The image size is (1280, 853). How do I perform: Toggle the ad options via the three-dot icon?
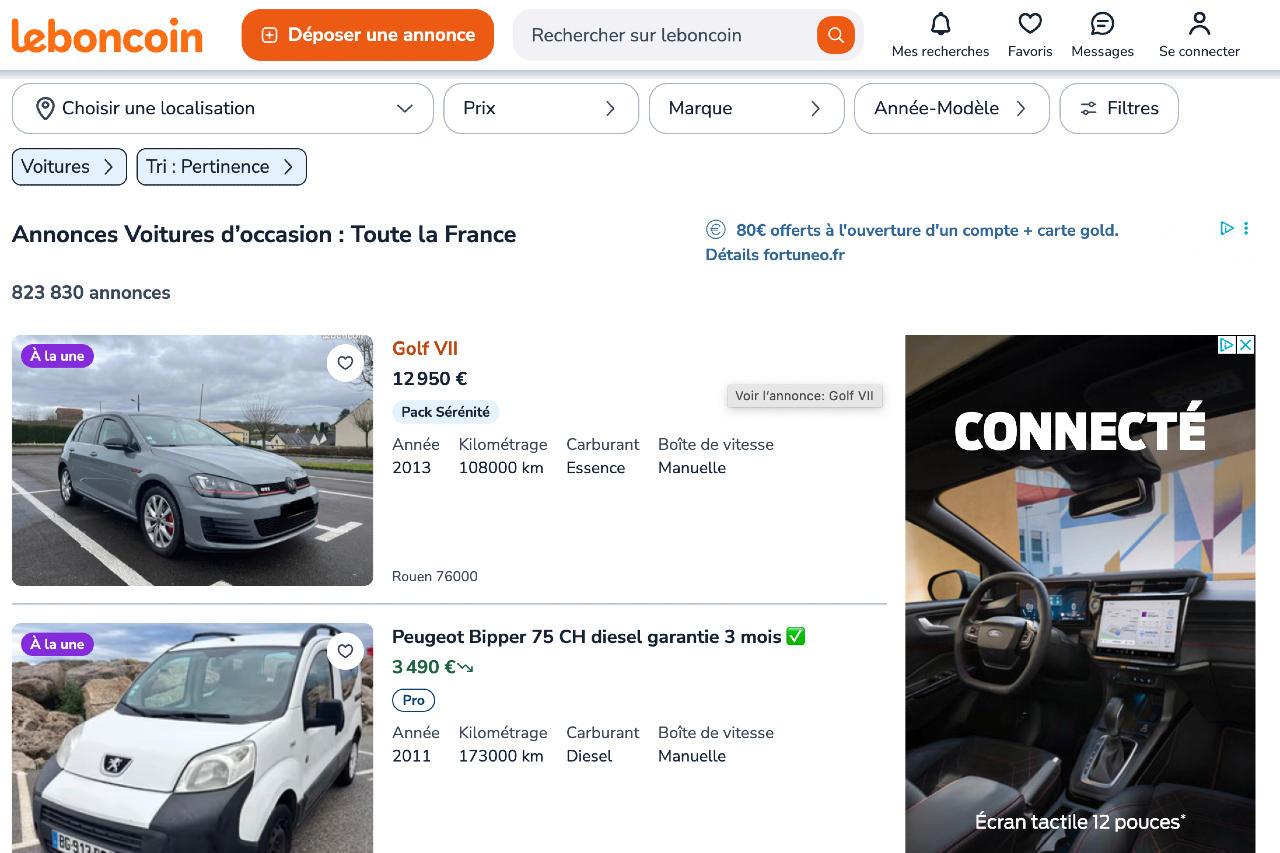(x=1246, y=229)
